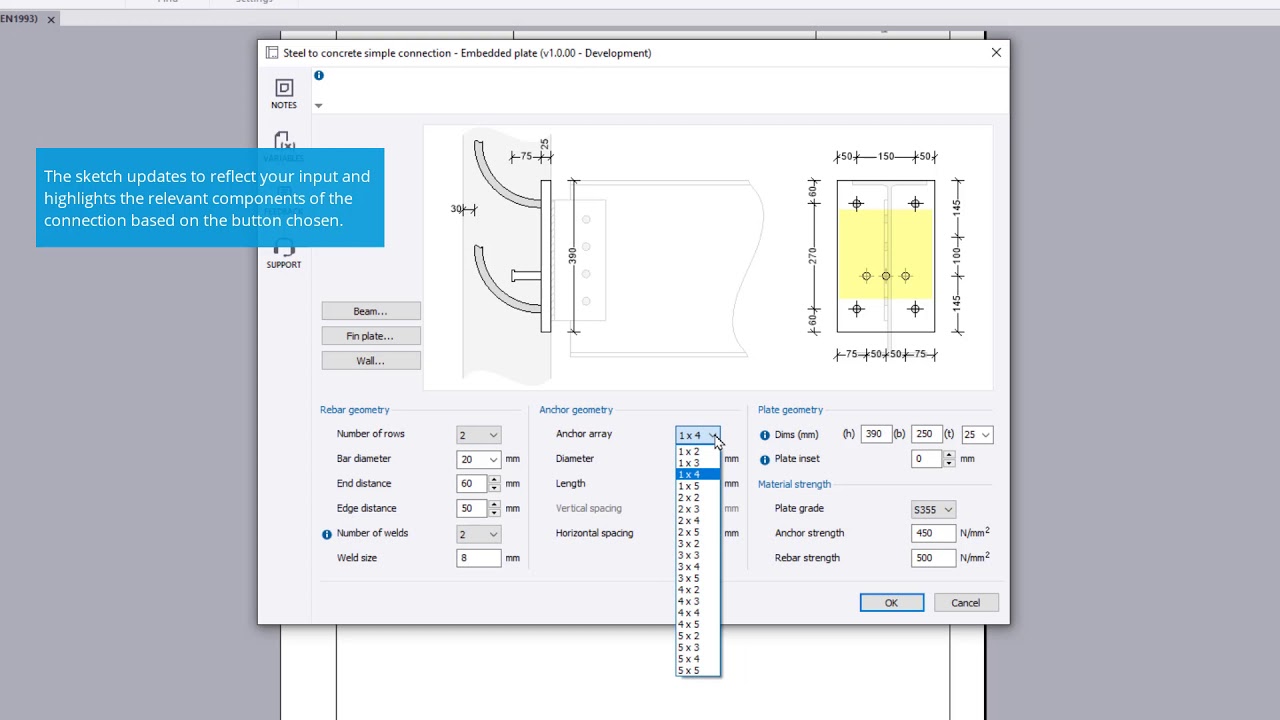Screen dimensions: 1280x720
Task: Select 5 x 5 in anchor array list
Action: (697, 670)
